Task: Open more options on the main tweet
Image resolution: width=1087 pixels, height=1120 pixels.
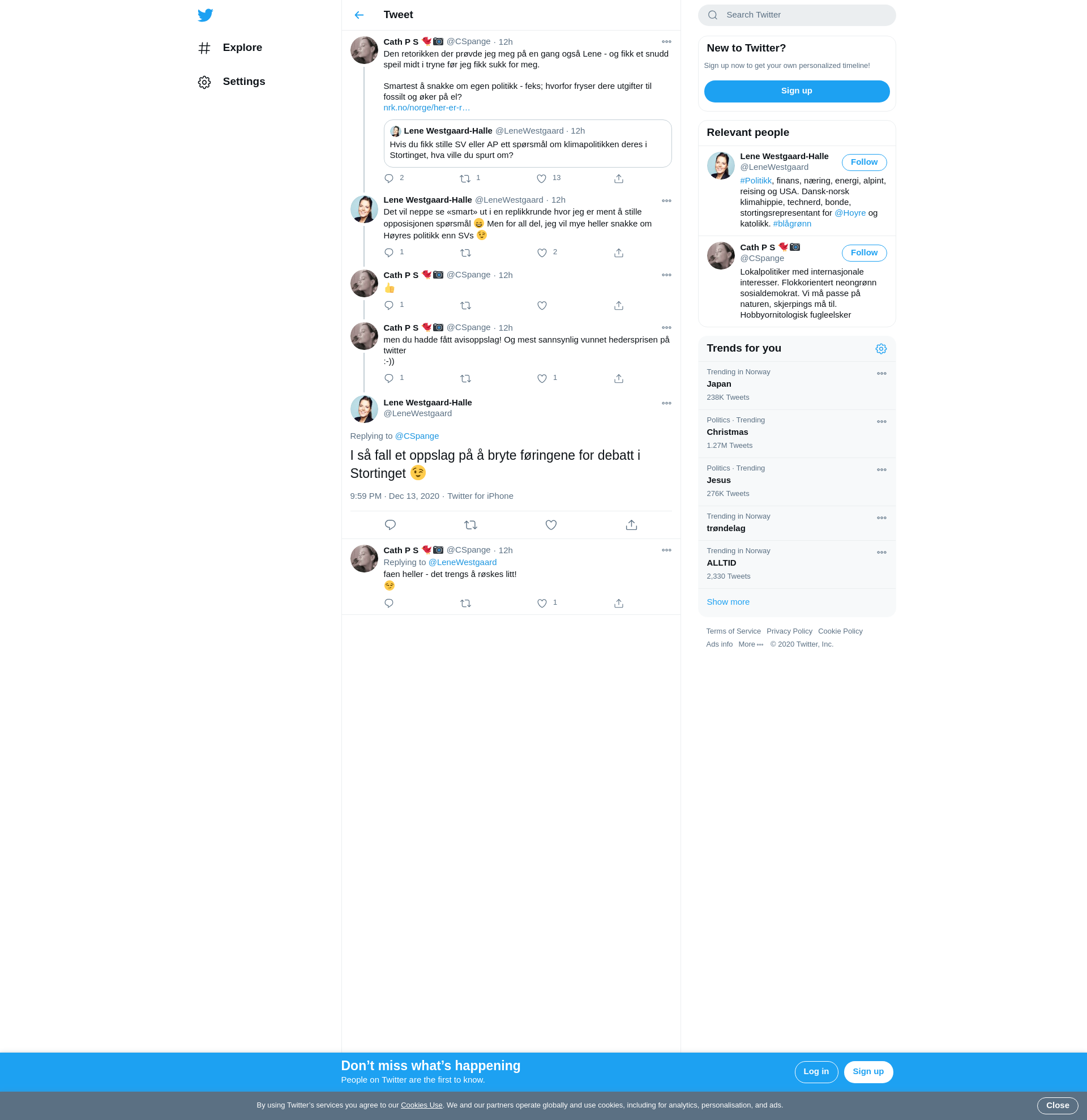Action: [666, 403]
